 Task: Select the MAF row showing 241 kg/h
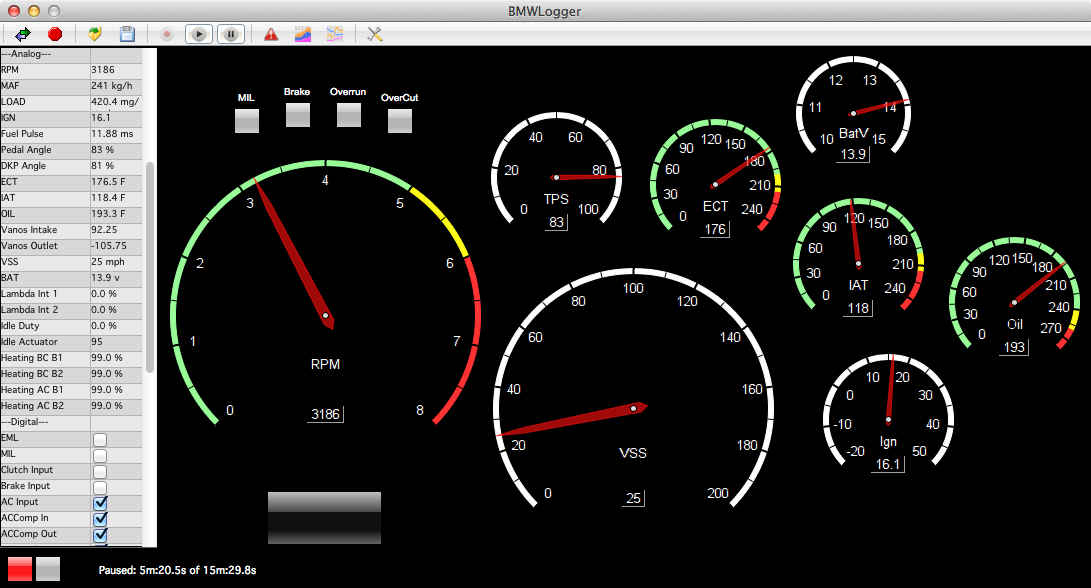click(x=71, y=86)
